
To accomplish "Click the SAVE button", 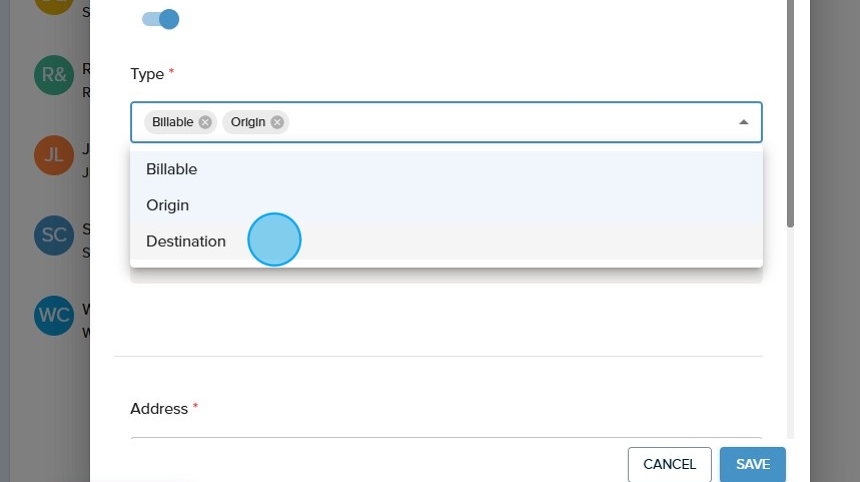I will (752, 464).
